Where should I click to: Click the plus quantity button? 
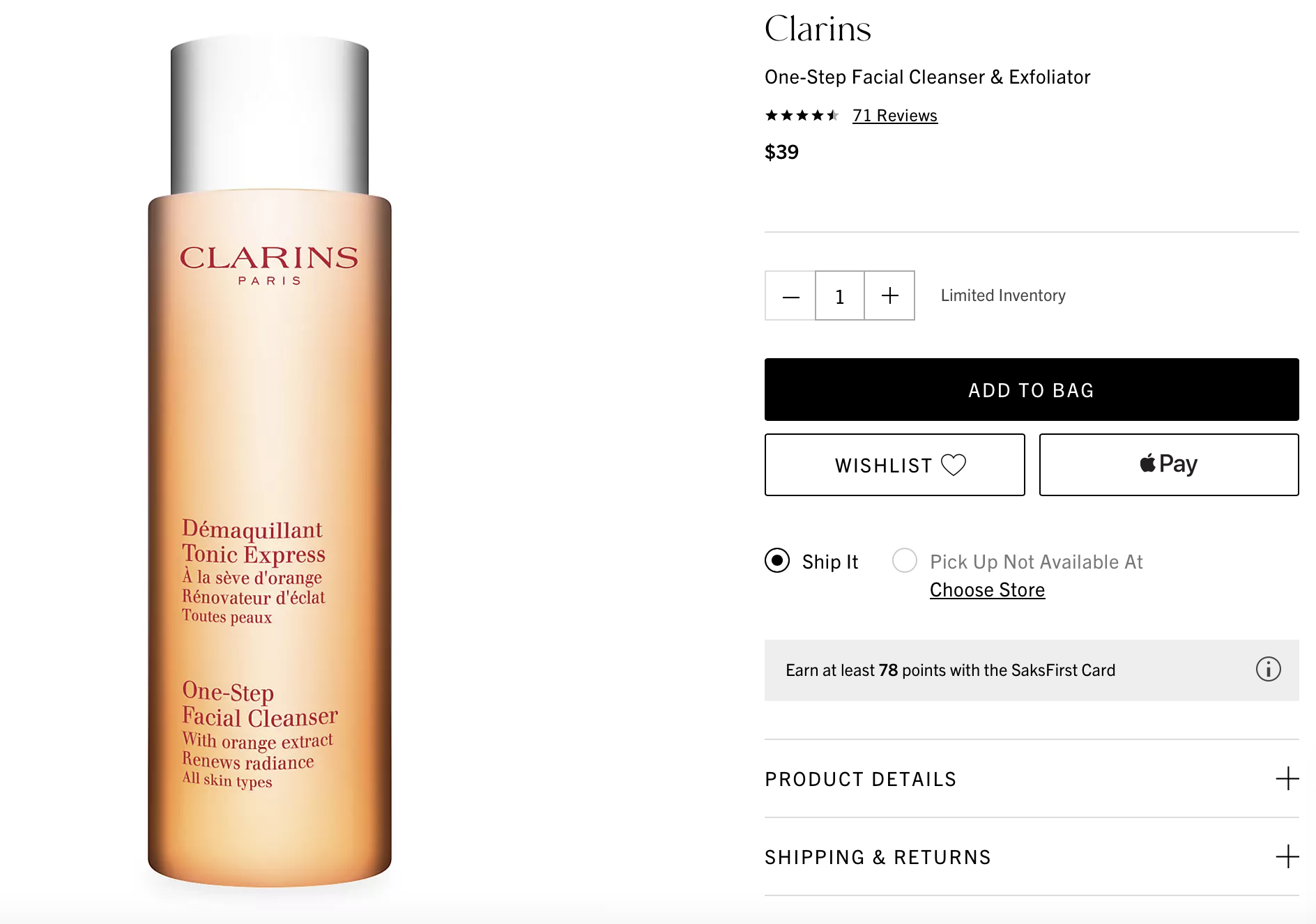[x=890, y=296]
